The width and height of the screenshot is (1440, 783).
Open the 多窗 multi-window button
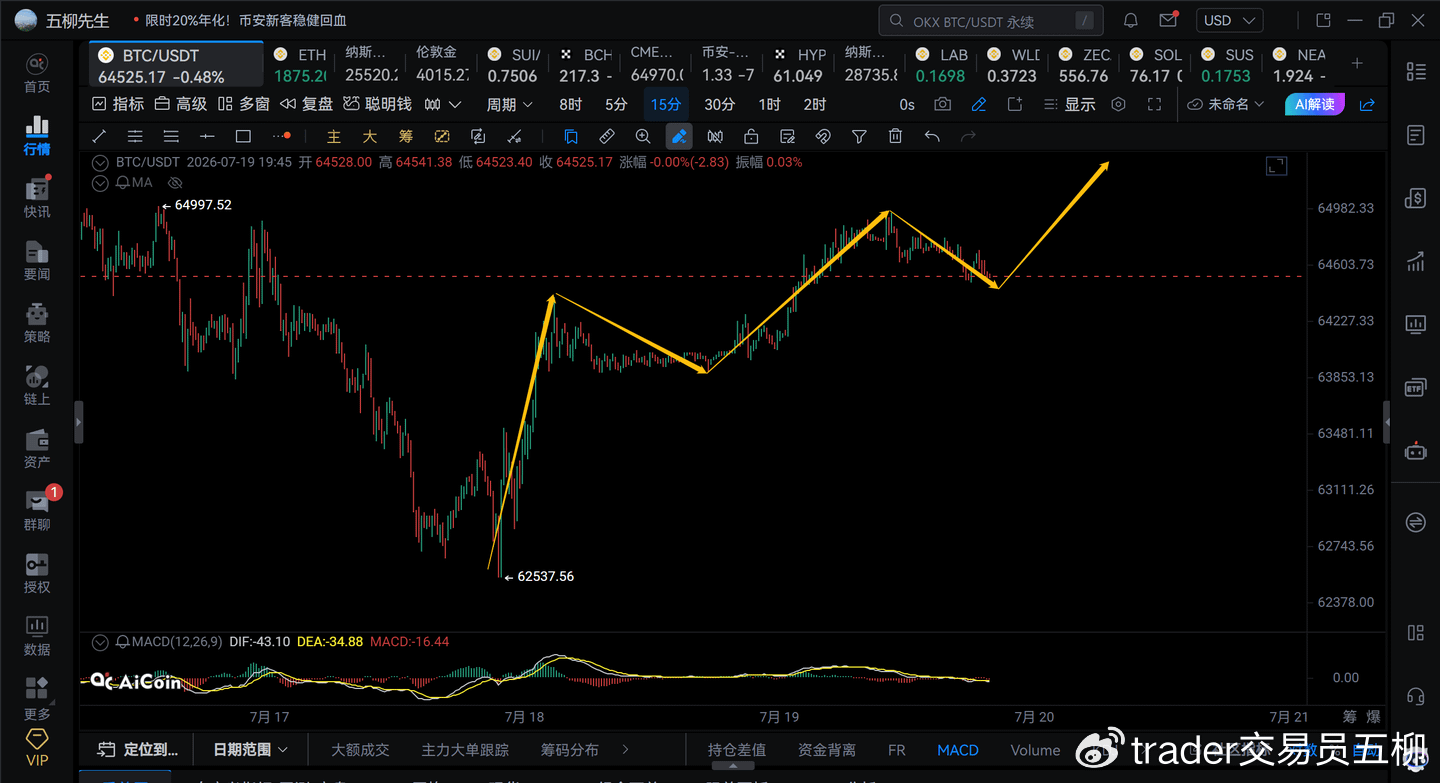click(x=244, y=104)
